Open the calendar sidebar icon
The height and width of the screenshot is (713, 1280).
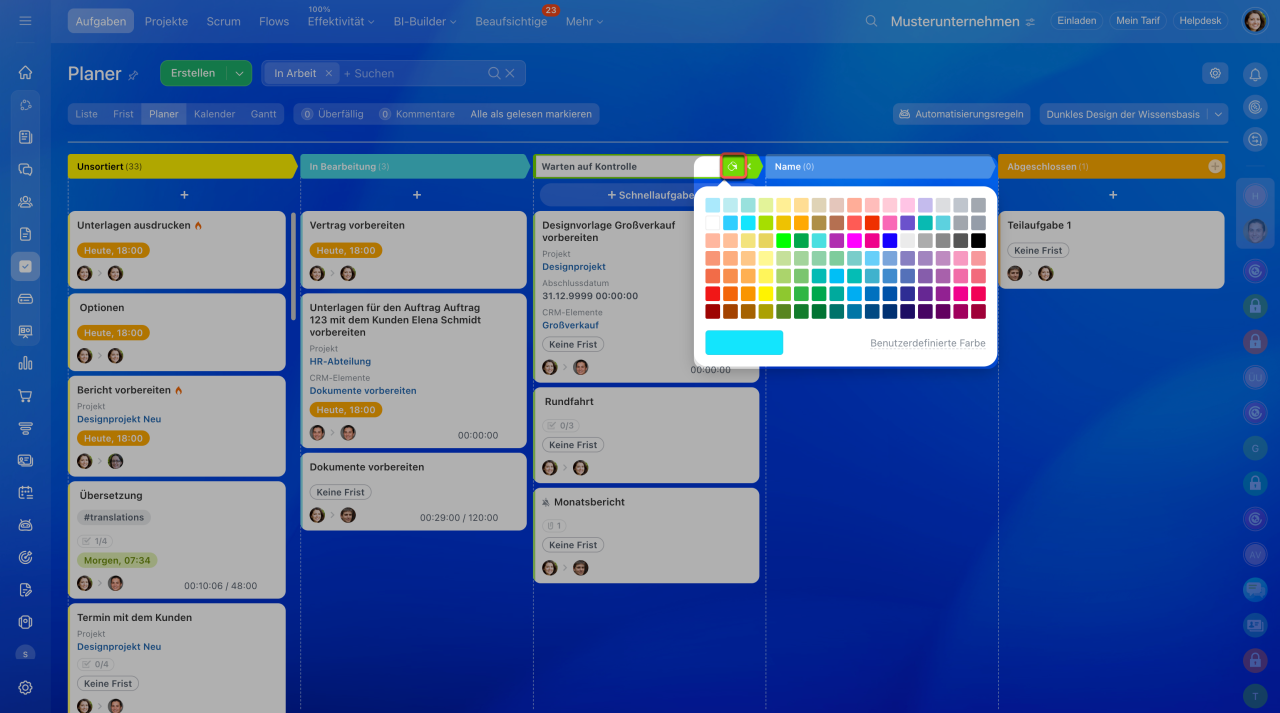(x=25, y=492)
